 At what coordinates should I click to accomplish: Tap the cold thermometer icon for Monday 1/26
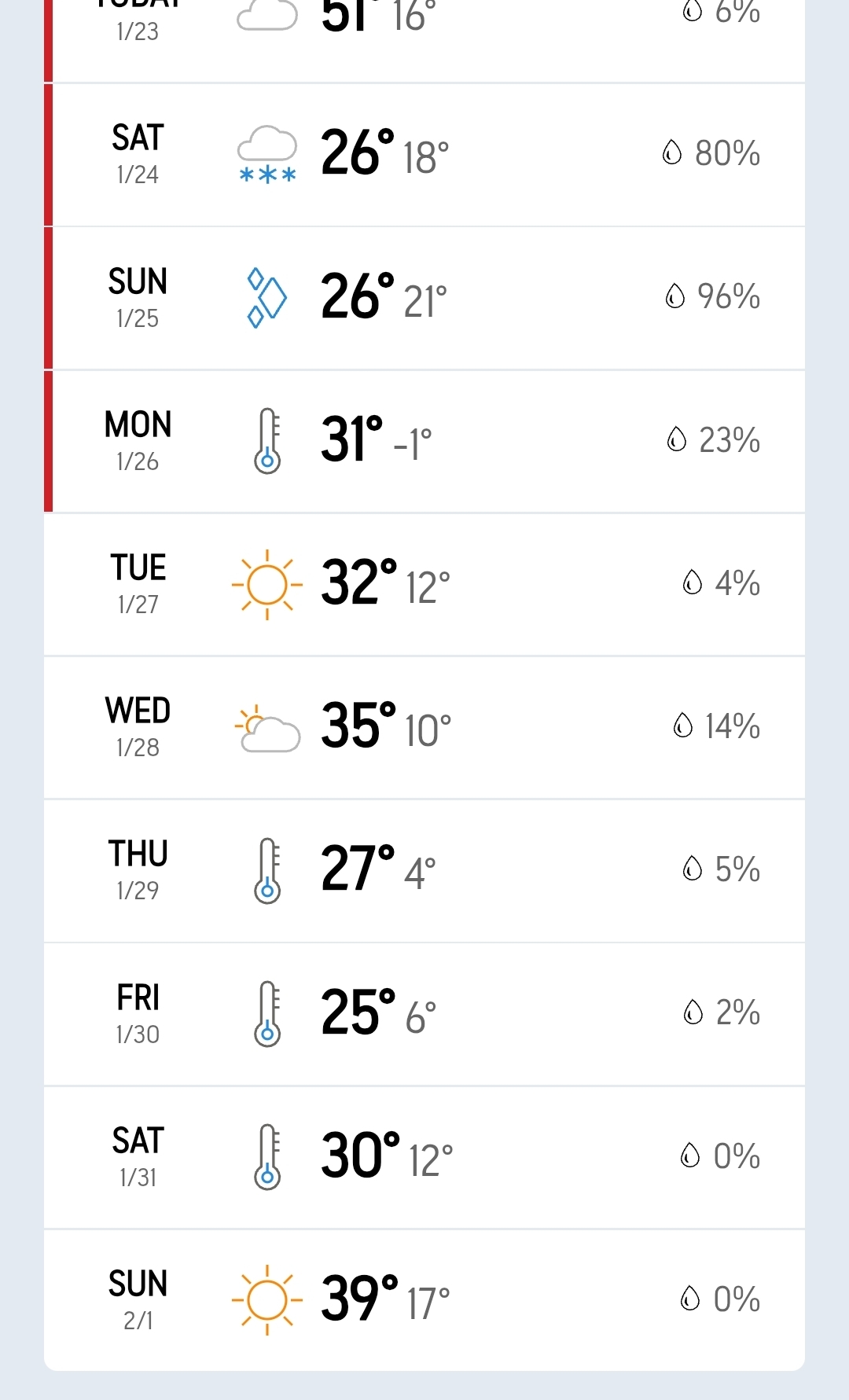point(267,440)
